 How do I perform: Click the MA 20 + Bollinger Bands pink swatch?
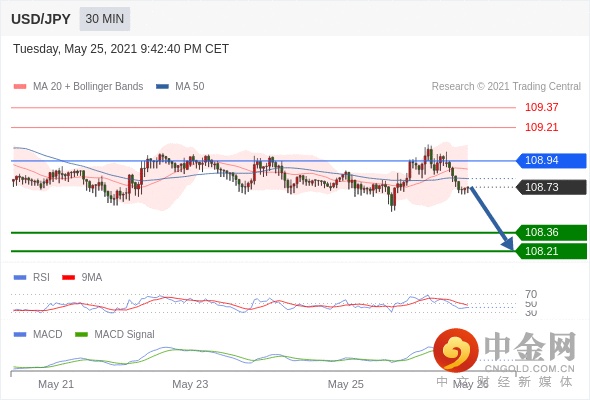pos(20,87)
